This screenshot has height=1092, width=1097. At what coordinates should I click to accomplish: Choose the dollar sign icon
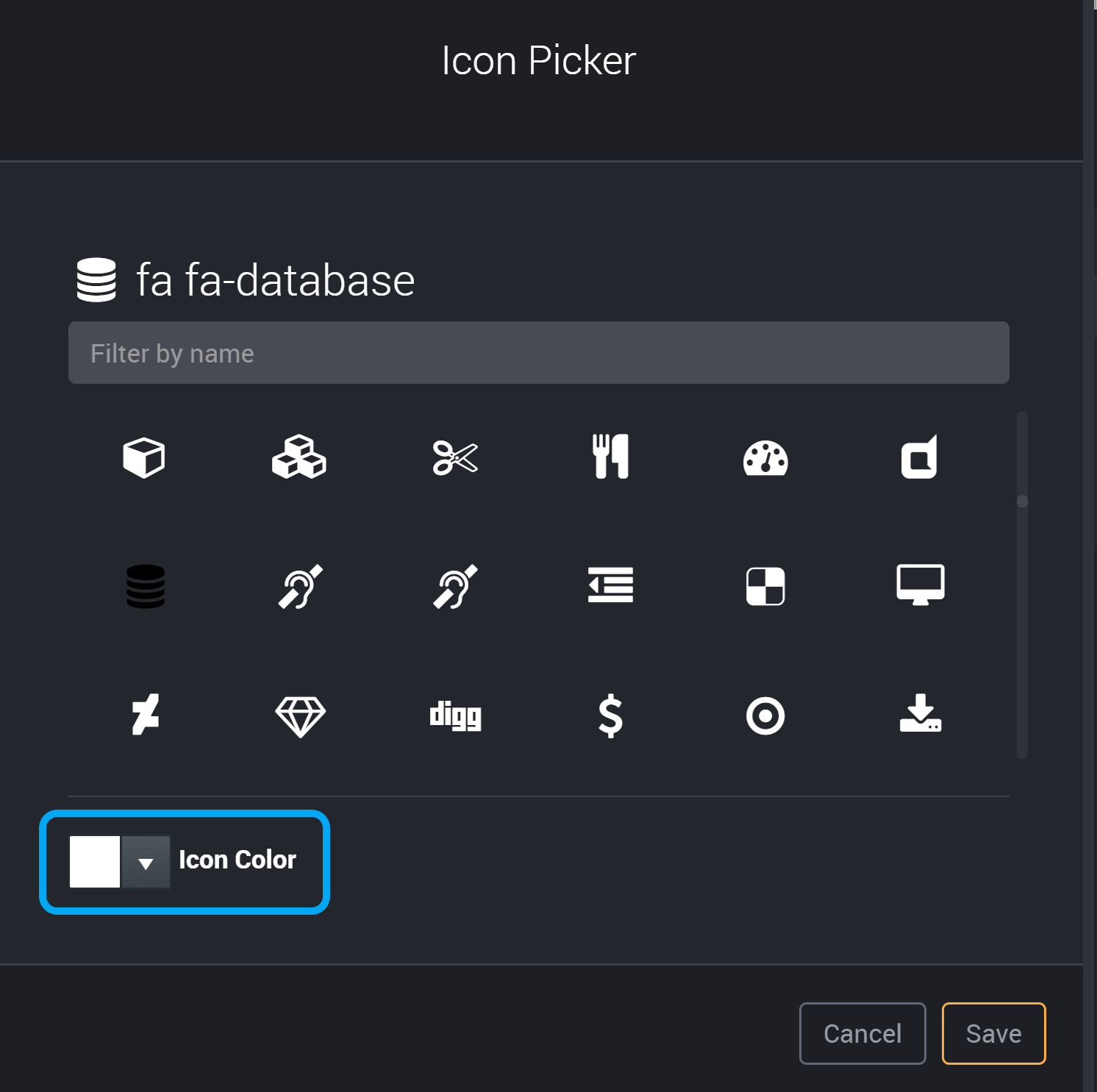[610, 715]
